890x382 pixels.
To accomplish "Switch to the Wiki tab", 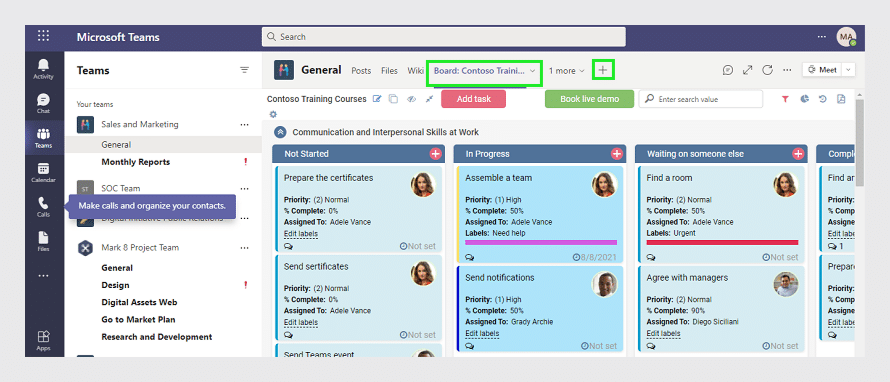I will pos(415,71).
